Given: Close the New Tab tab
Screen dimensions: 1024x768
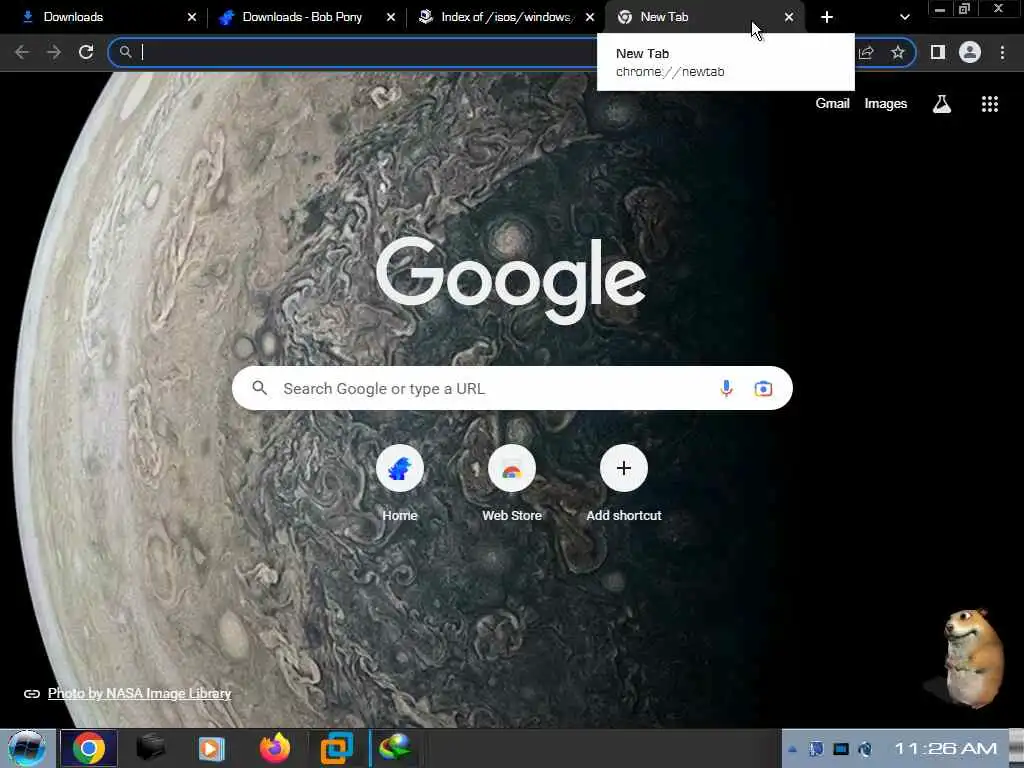Looking at the screenshot, I should point(789,17).
